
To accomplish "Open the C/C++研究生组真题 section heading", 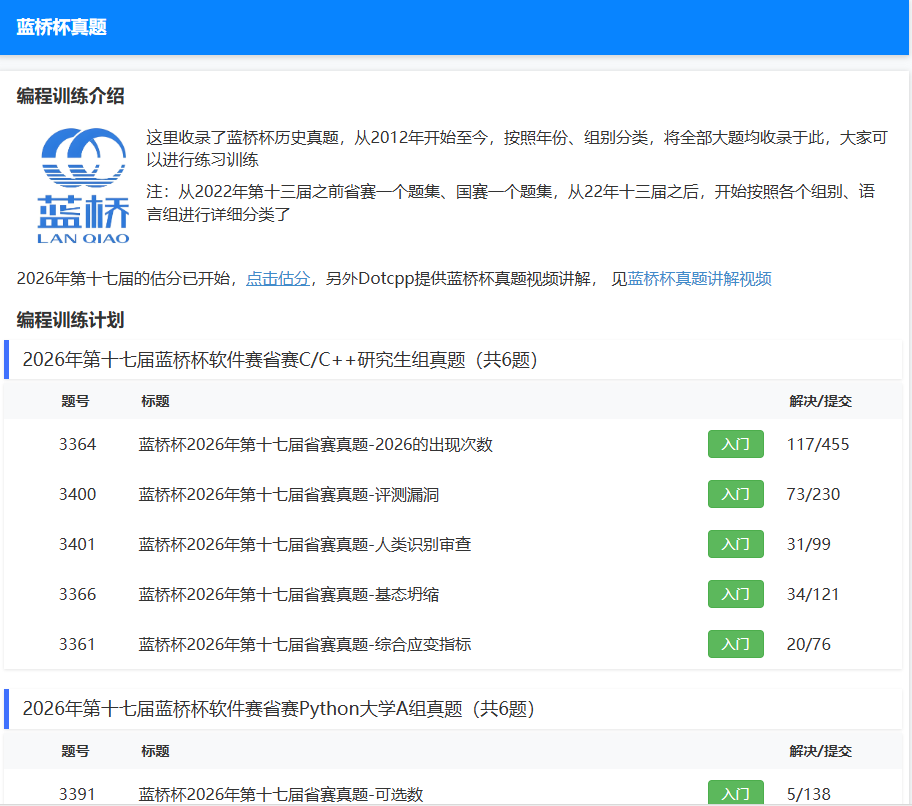I will [279, 360].
